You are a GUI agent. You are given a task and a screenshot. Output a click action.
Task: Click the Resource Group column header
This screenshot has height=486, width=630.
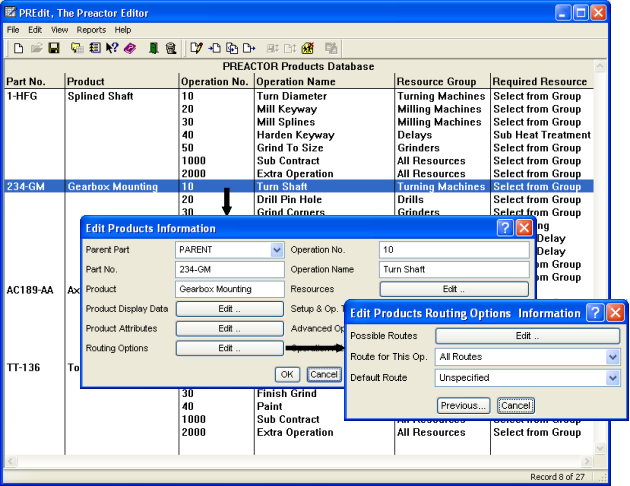pos(436,82)
